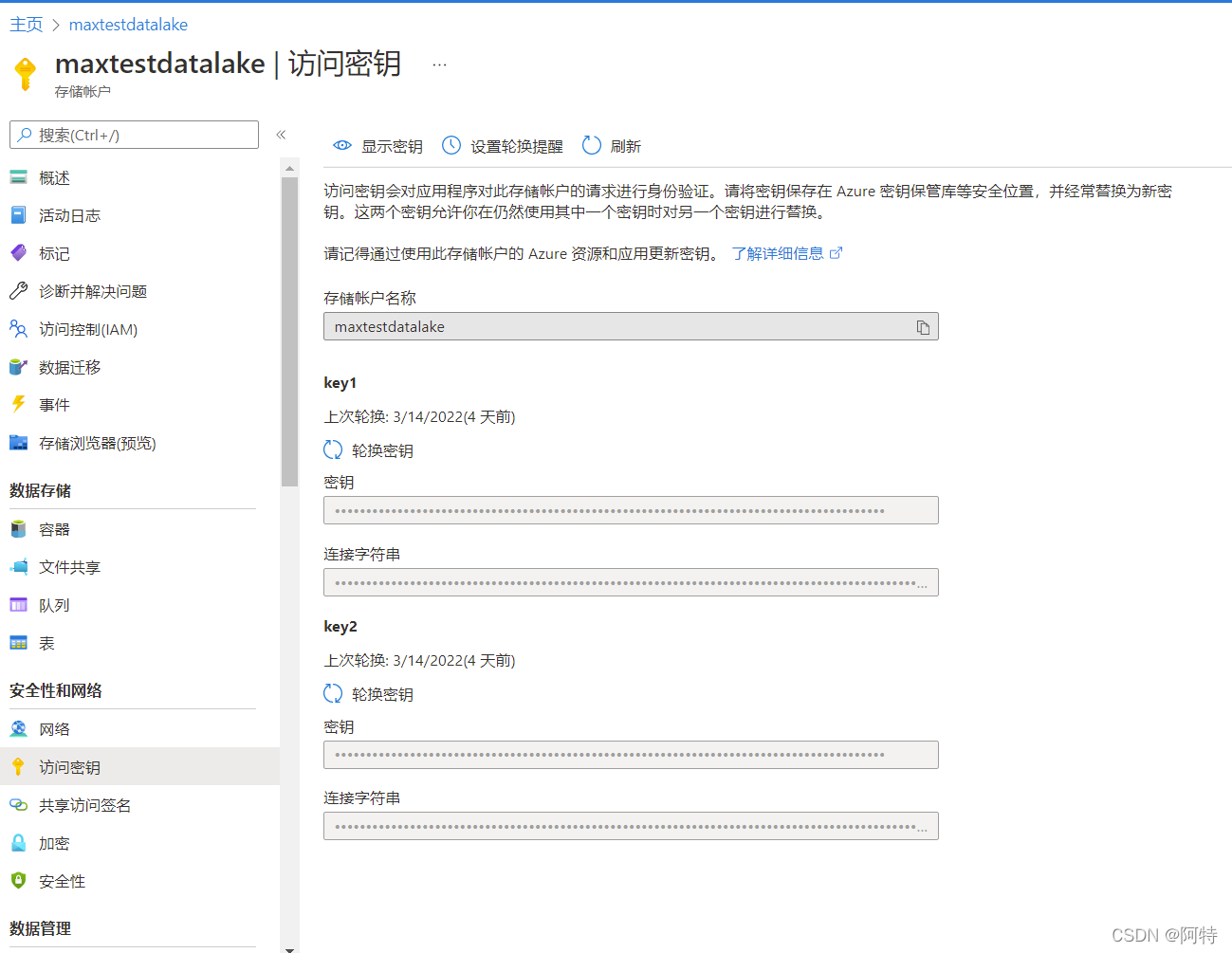Open 加密 sidebar label

coord(54,843)
